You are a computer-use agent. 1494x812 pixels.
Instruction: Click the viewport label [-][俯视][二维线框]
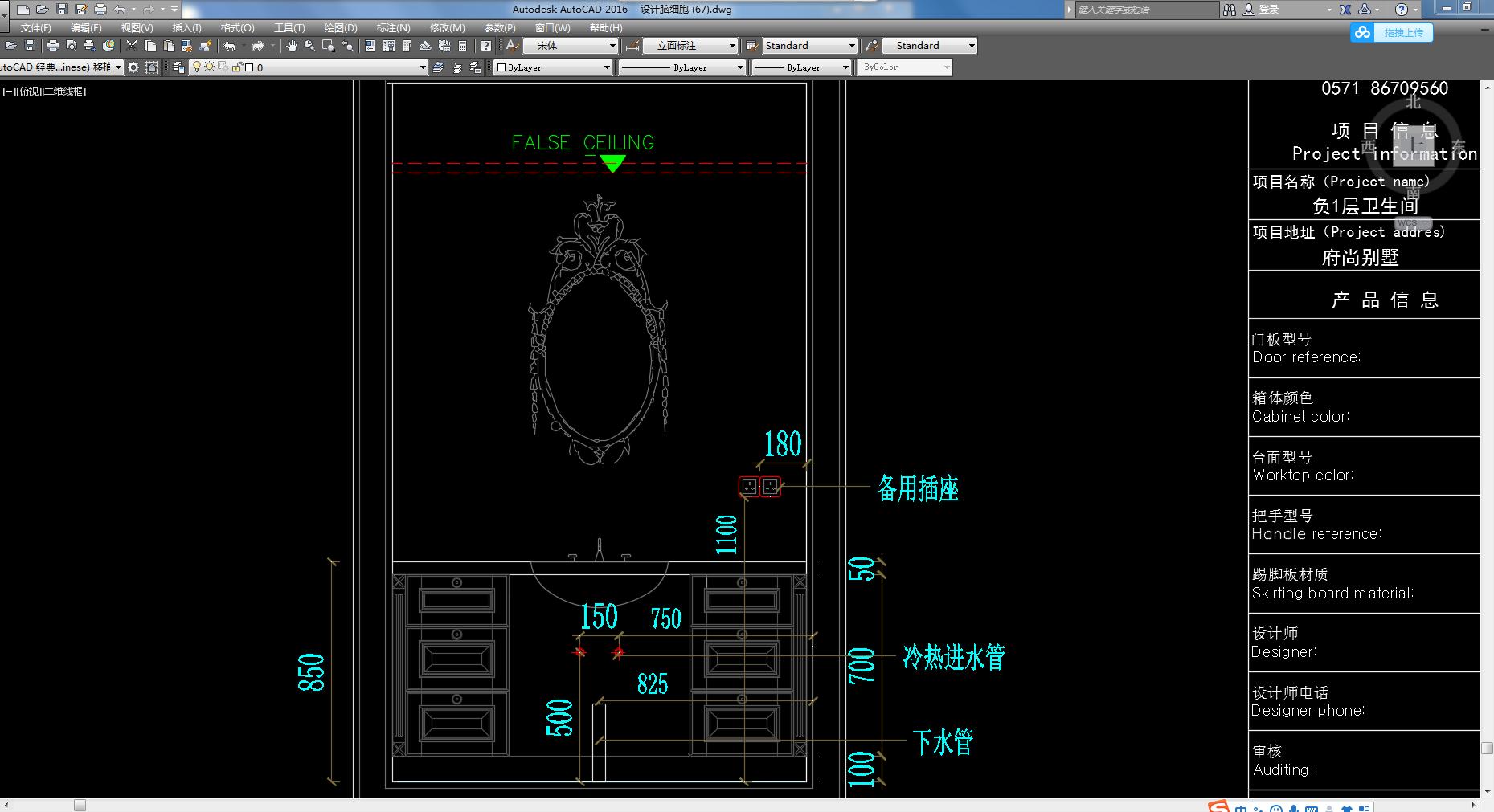pos(44,92)
